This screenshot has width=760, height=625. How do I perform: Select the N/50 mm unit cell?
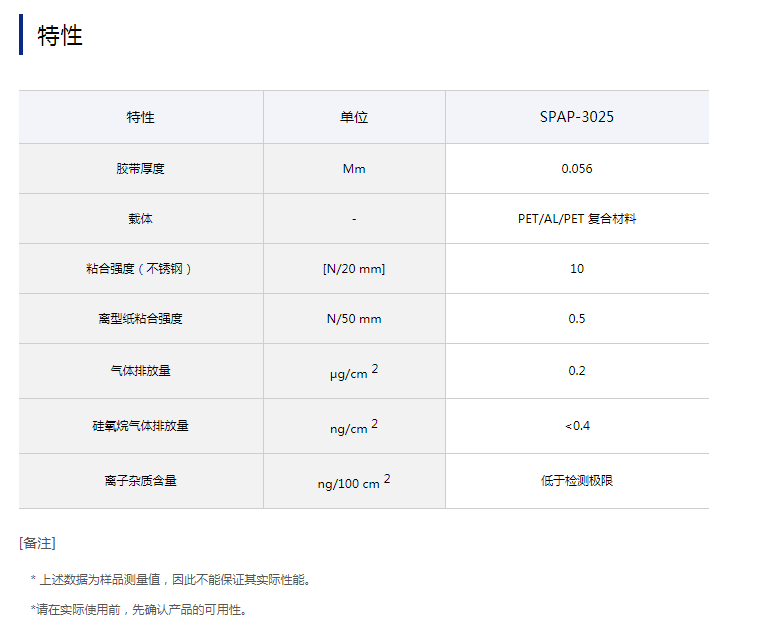354,319
